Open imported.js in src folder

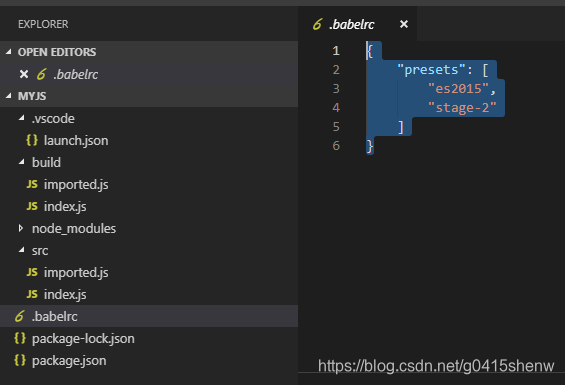coord(149,272)
